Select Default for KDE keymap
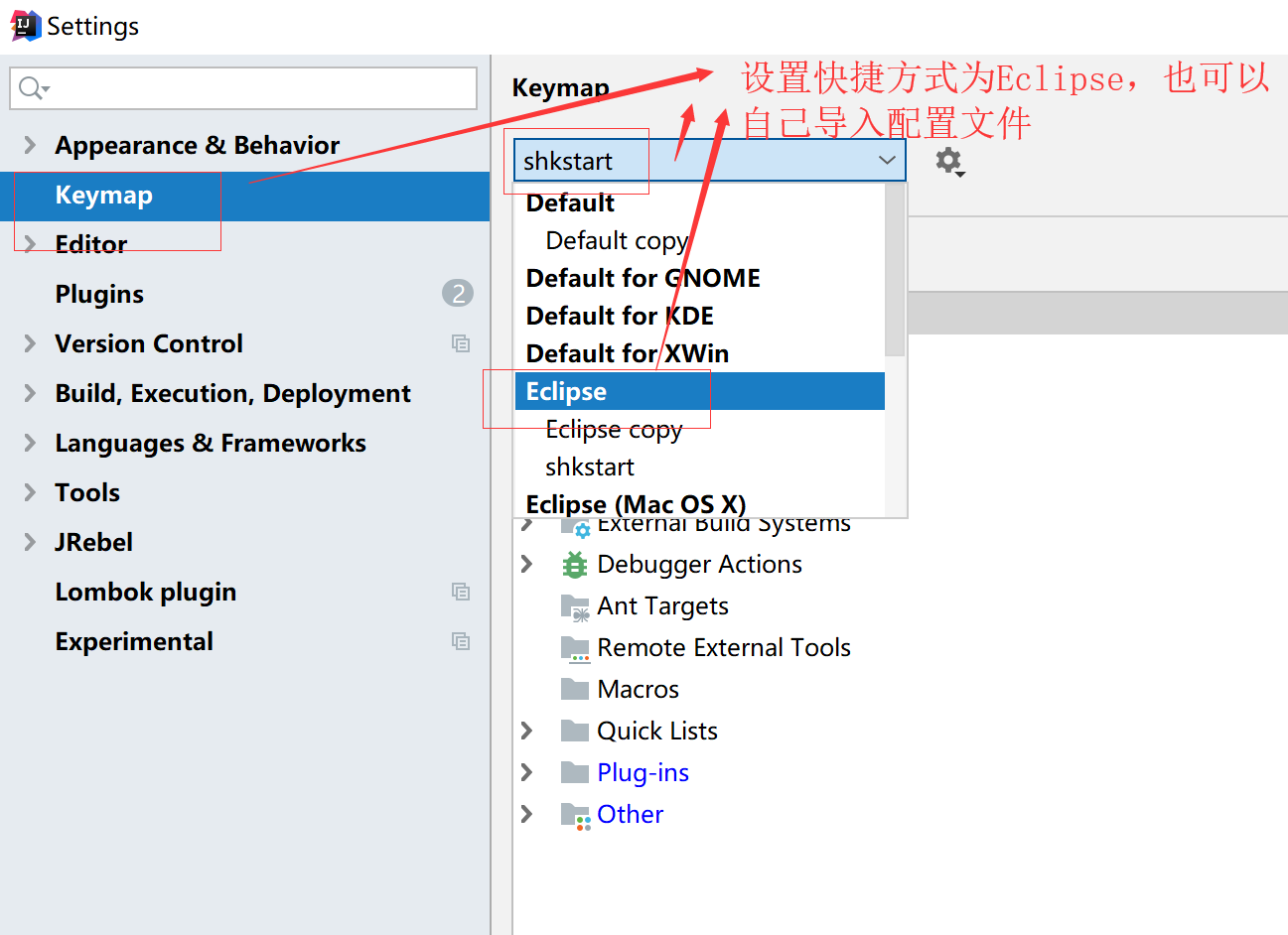The image size is (1288, 935). [700, 316]
